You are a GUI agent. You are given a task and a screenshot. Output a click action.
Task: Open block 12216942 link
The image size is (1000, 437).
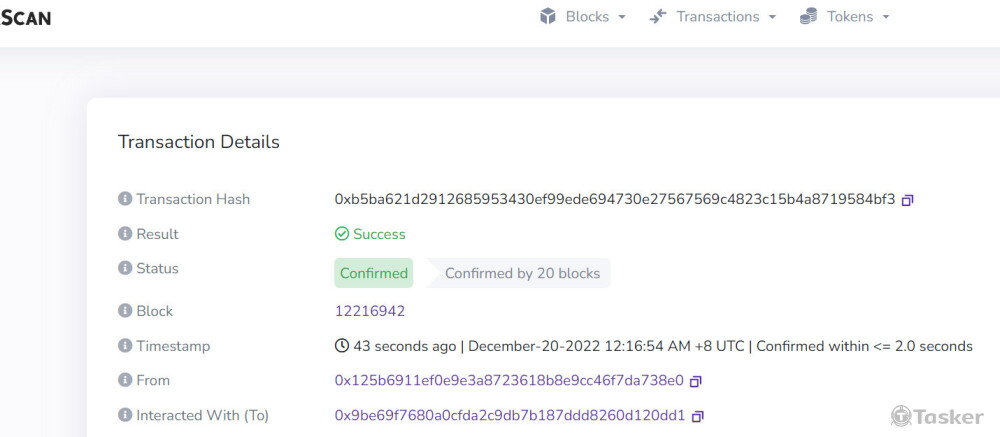point(370,311)
